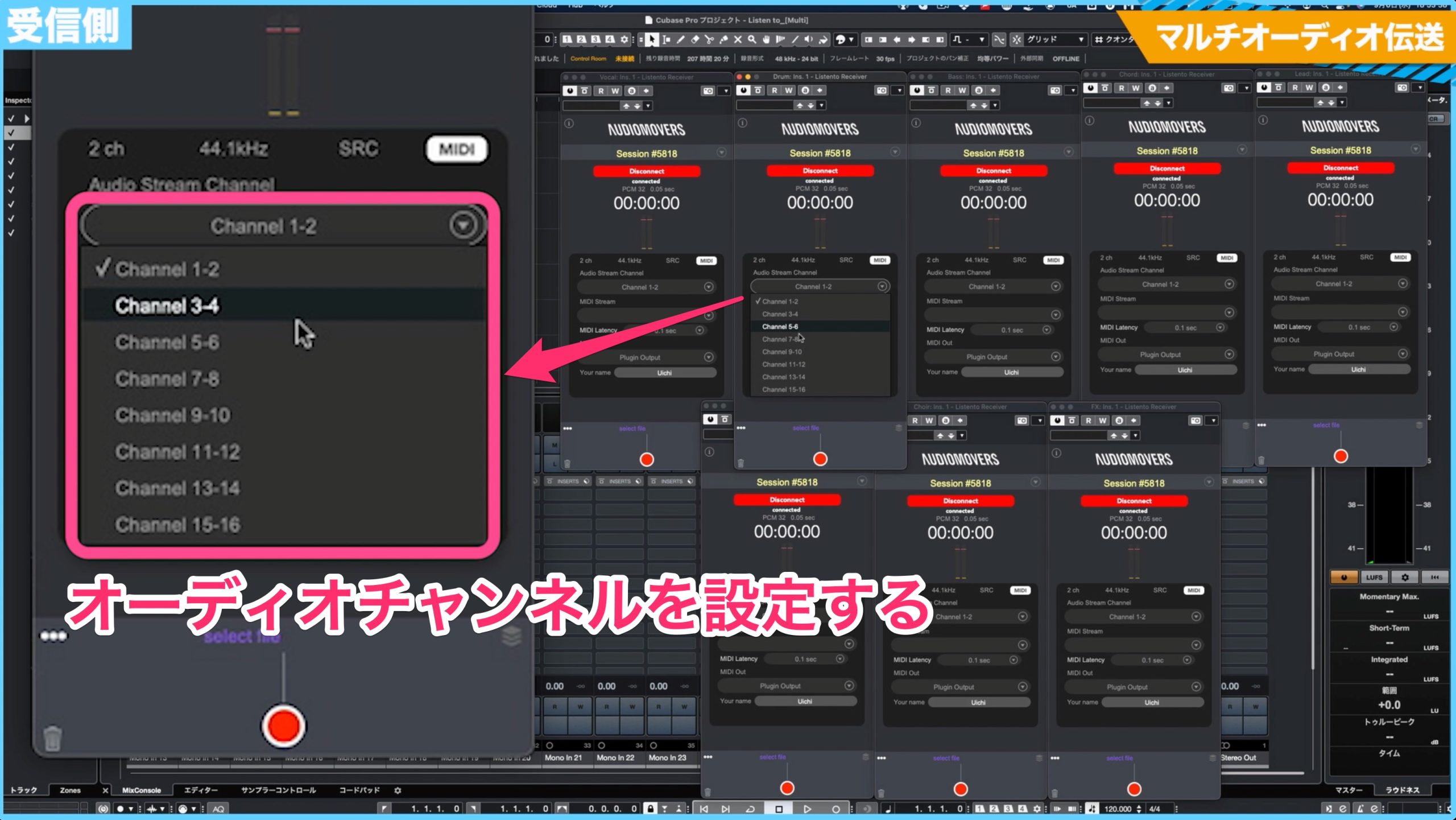Enable Write automation W in Bass receiver
Screen dimensions: 1456x820
[x=962, y=90]
